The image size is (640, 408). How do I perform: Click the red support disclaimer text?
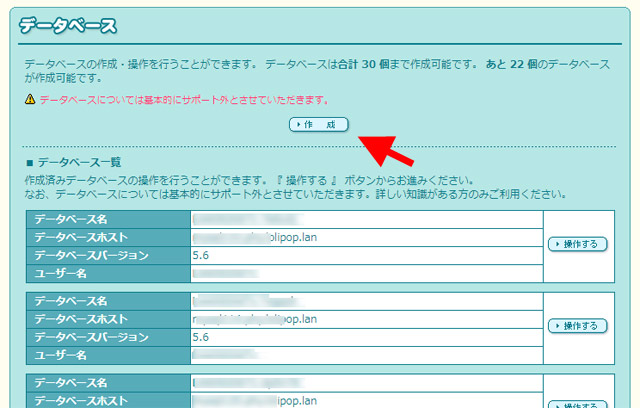183,100
